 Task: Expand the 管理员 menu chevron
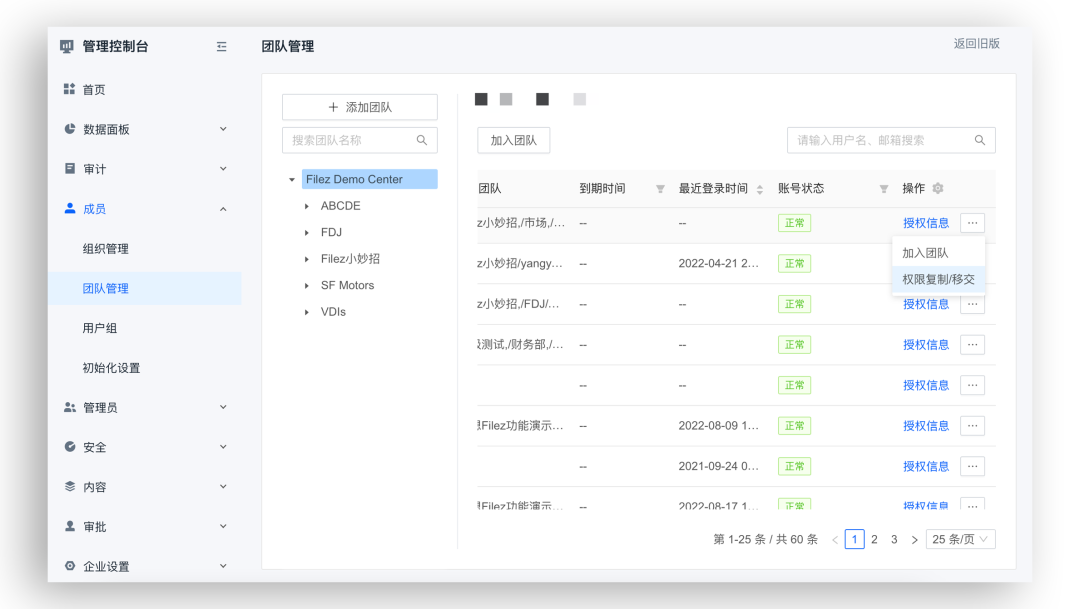(223, 407)
